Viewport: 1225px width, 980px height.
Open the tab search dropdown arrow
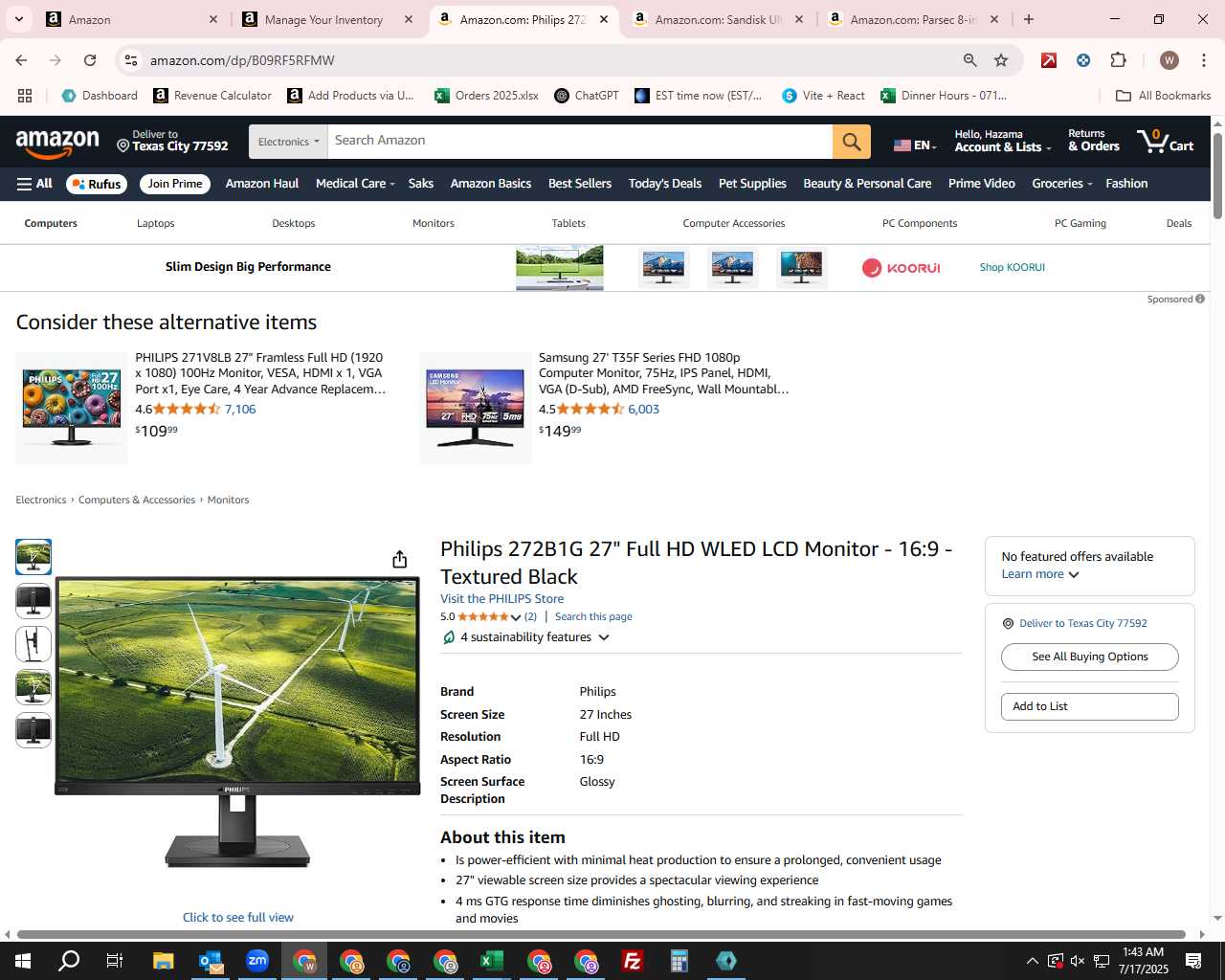click(x=18, y=19)
